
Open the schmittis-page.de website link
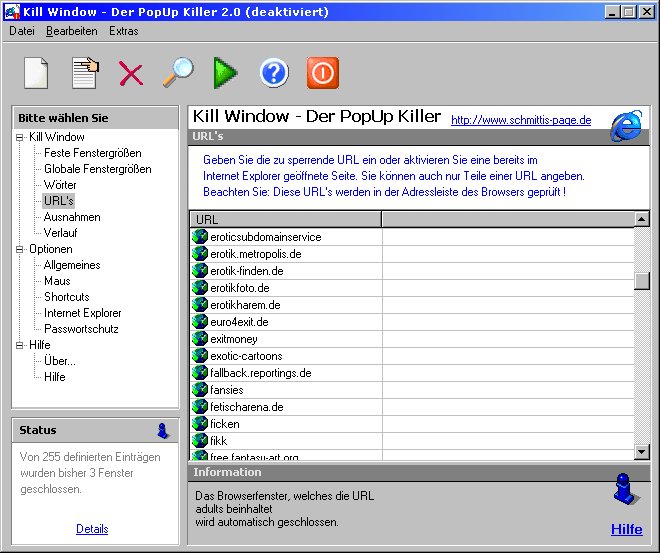pyautogui.click(x=521, y=120)
